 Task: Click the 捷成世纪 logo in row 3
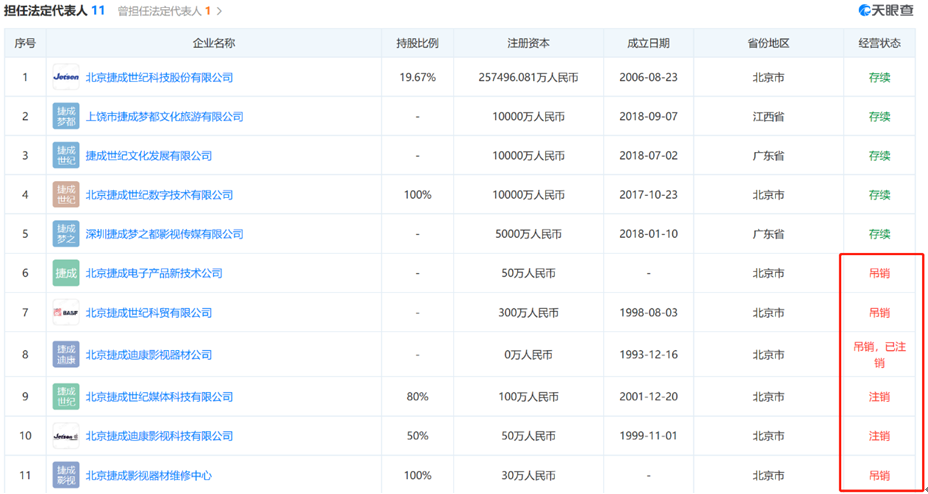(x=66, y=156)
